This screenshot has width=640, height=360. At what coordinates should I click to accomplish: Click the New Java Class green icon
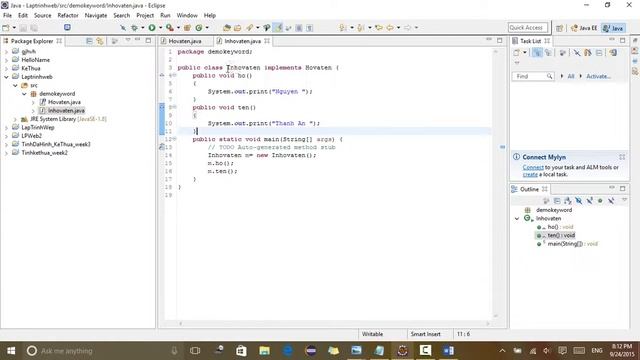coord(199,28)
